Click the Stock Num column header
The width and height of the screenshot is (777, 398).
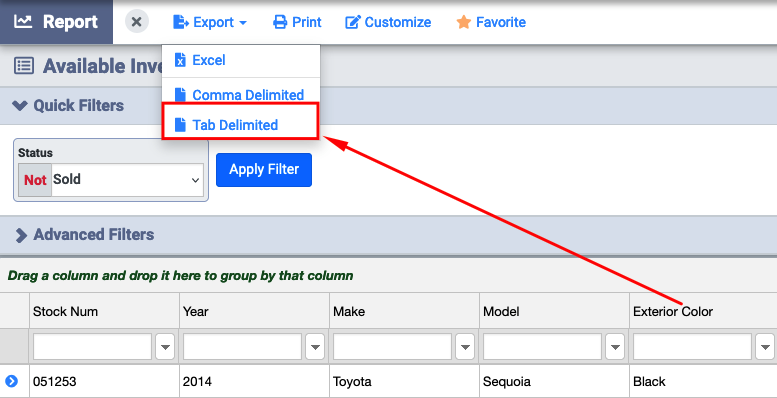(x=105, y=311)
